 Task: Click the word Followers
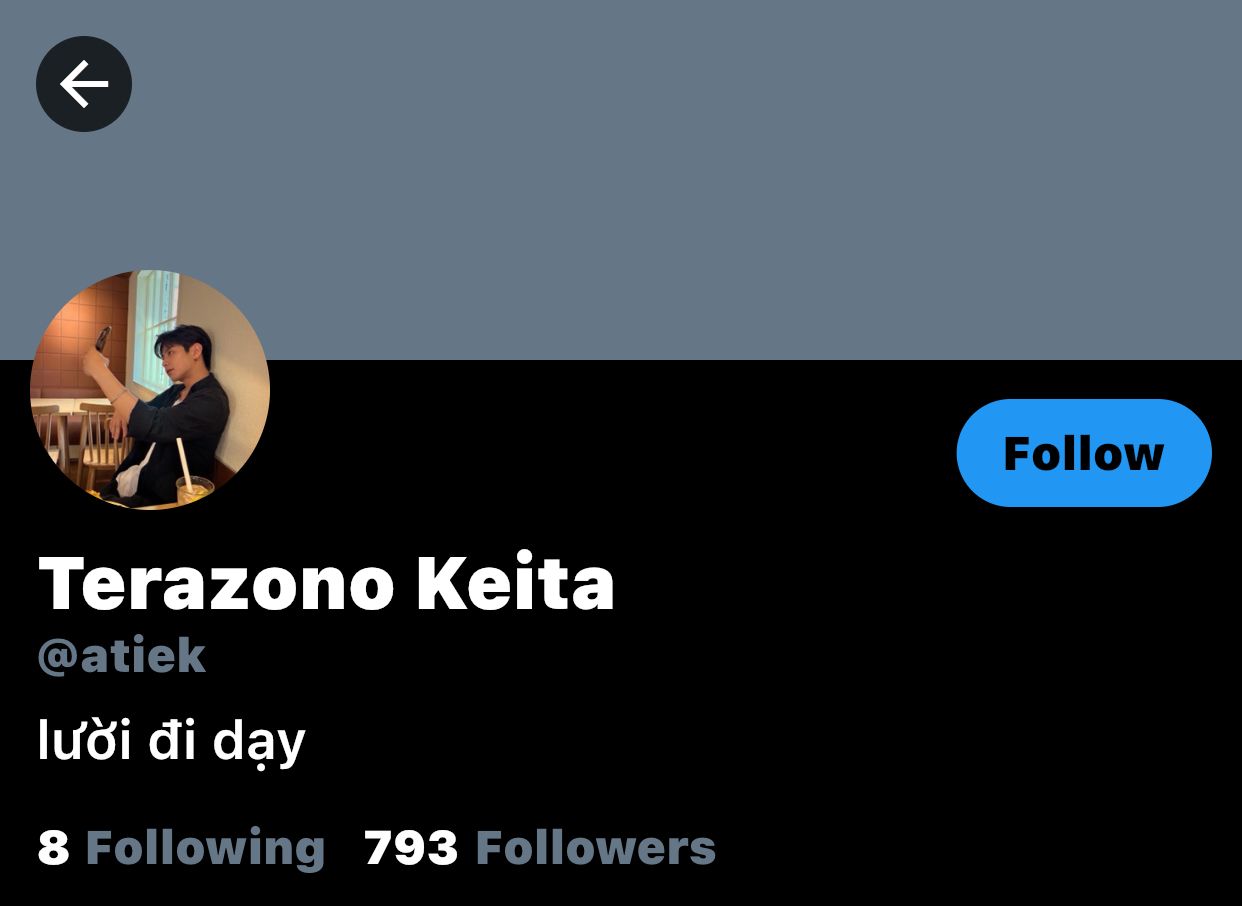[x=596, y=848]
